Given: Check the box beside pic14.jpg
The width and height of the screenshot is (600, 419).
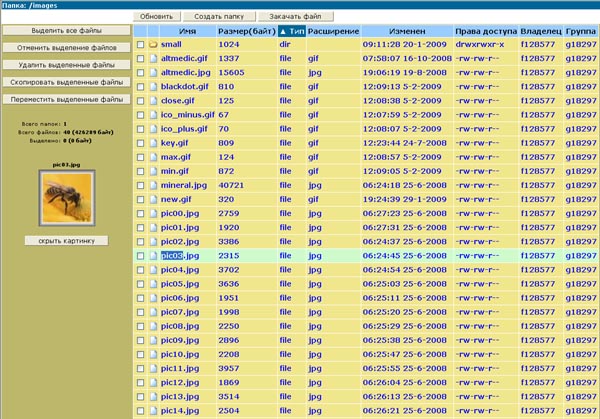Looking at the screenshot, I should coord(140,411).
